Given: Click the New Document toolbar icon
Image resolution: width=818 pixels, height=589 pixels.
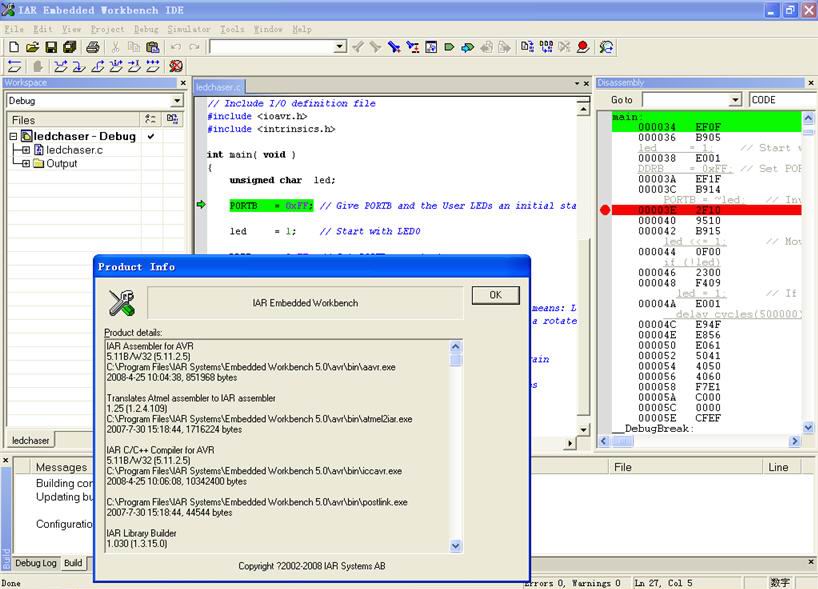Looking at the screenshot, I should coord(14,47).
